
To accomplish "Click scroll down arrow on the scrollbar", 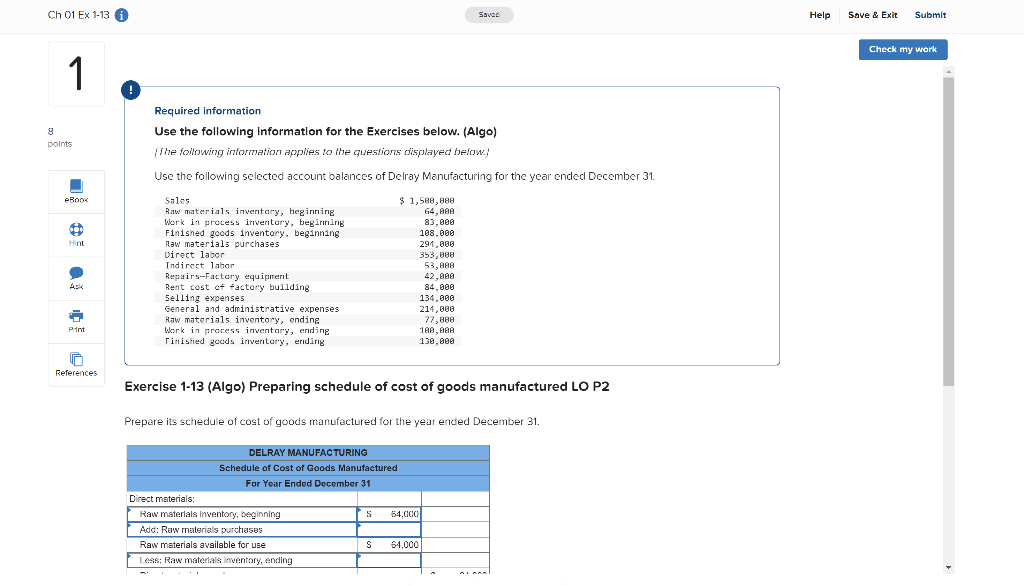I will [948, 567].
